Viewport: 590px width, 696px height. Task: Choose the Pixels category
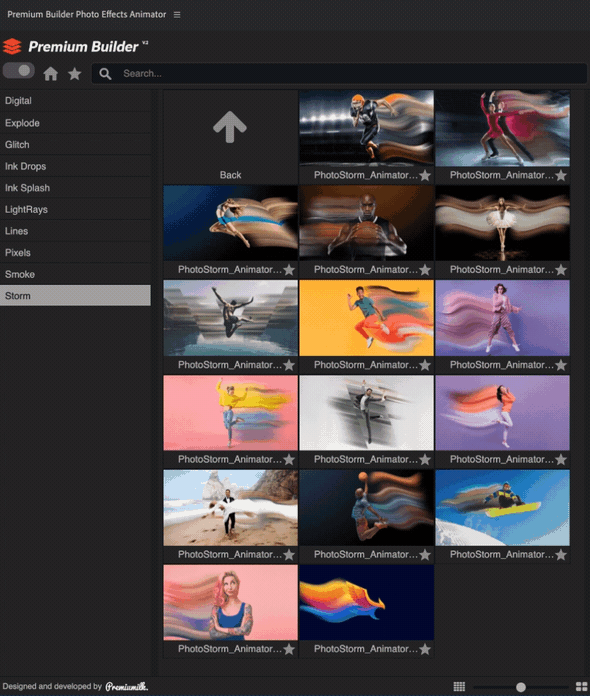pyautogui.click(x=75, y=253)
